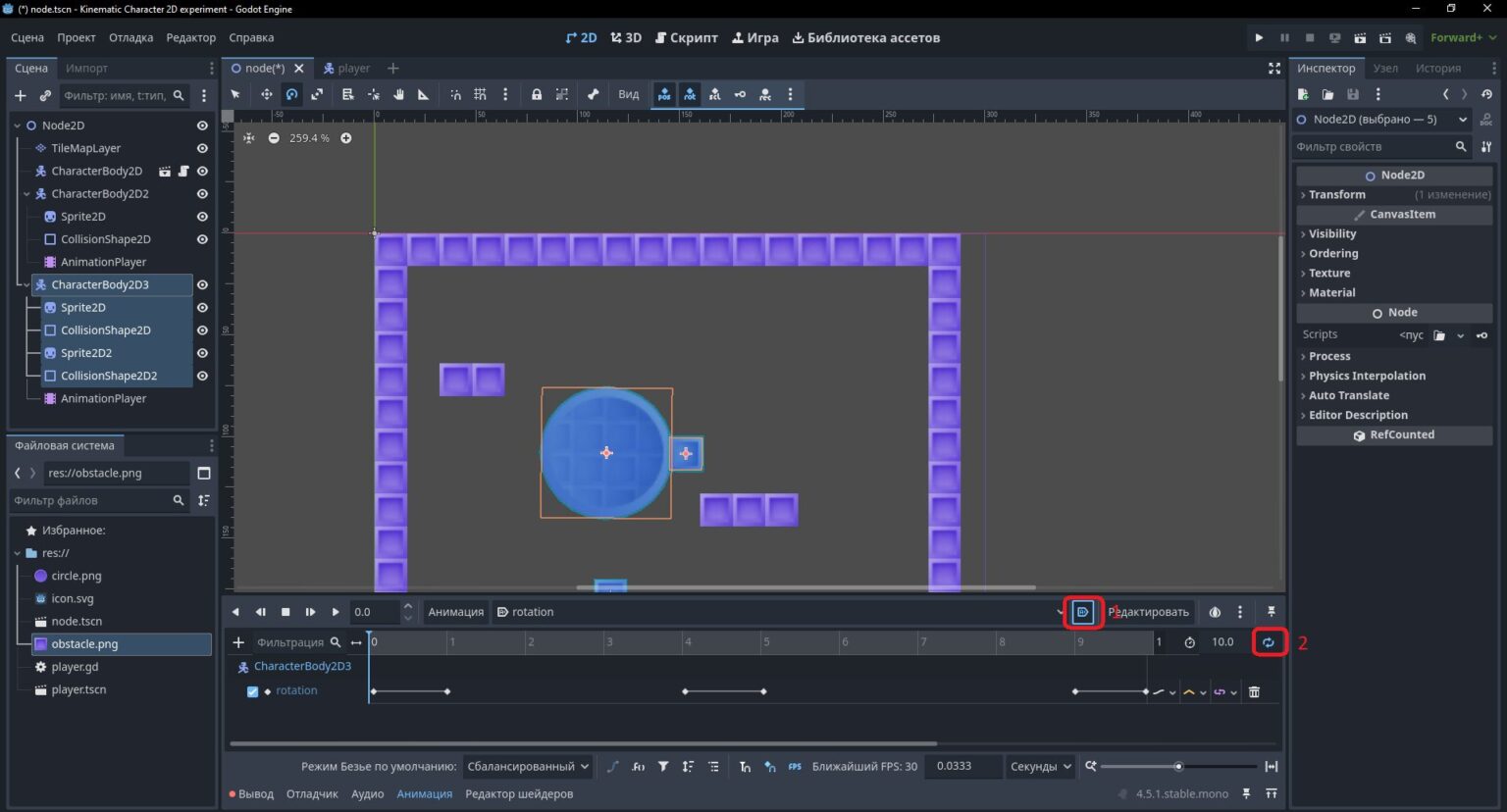Toggle animation loop mode button

pos(1269,642)
